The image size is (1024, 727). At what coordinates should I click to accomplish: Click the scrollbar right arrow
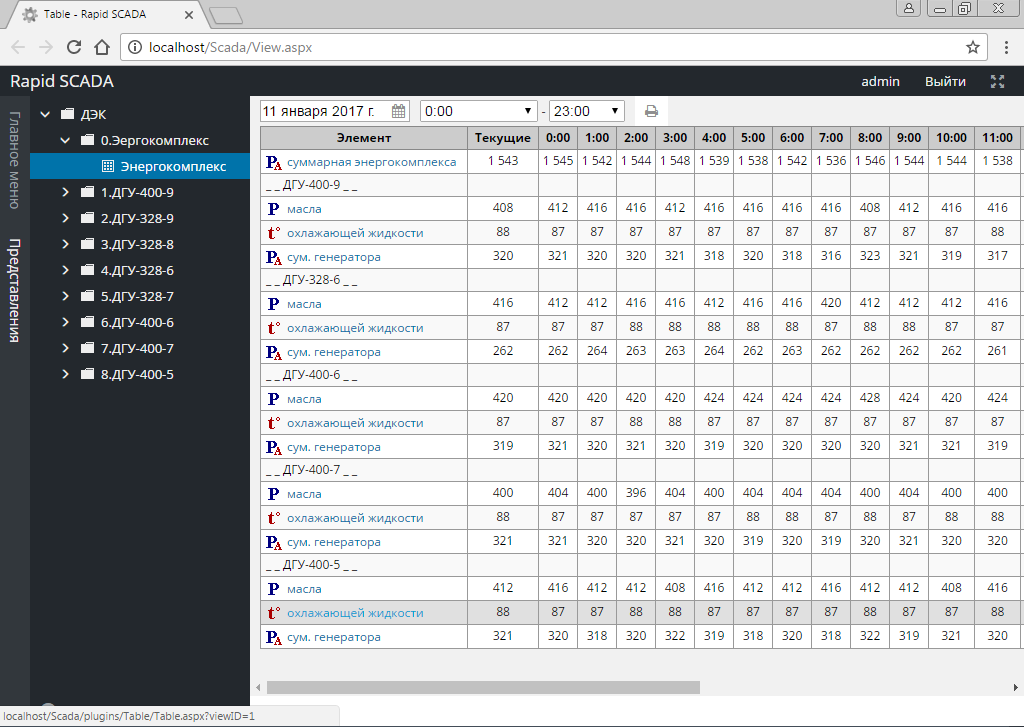click(x=1016, y=687)
